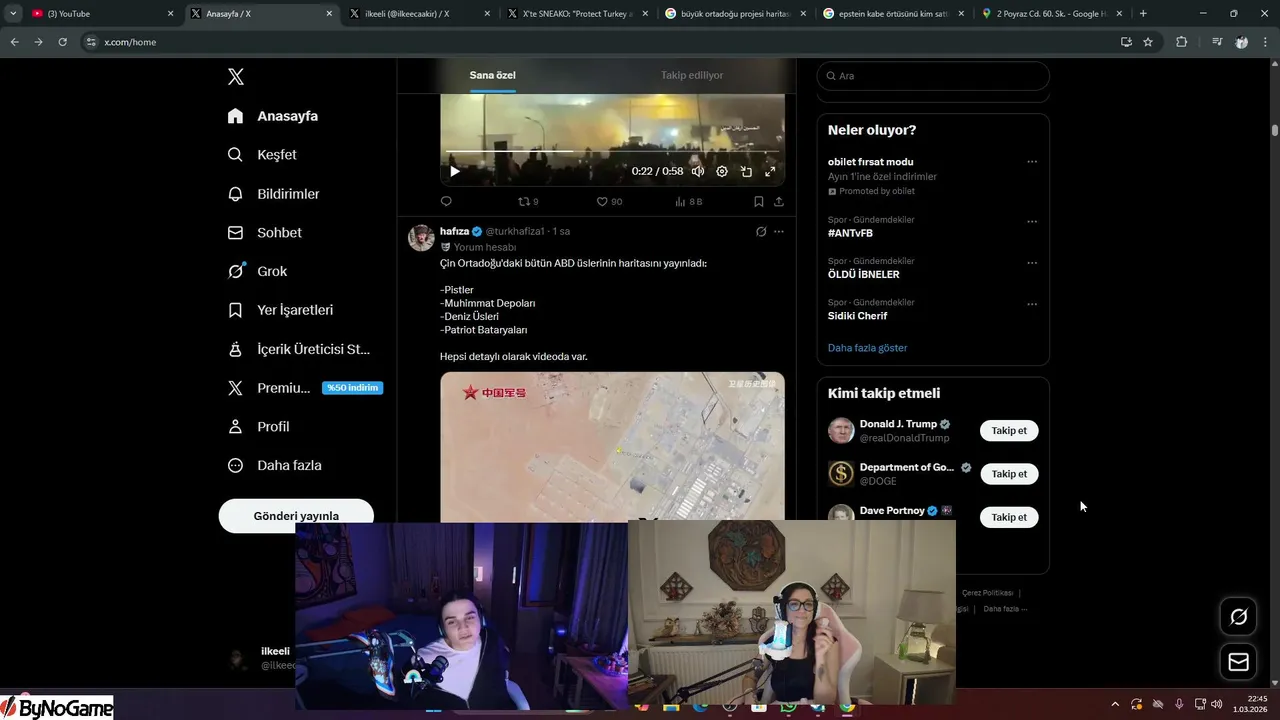
Task: Open new browser tab
Action: click(x=1143, y=14)
